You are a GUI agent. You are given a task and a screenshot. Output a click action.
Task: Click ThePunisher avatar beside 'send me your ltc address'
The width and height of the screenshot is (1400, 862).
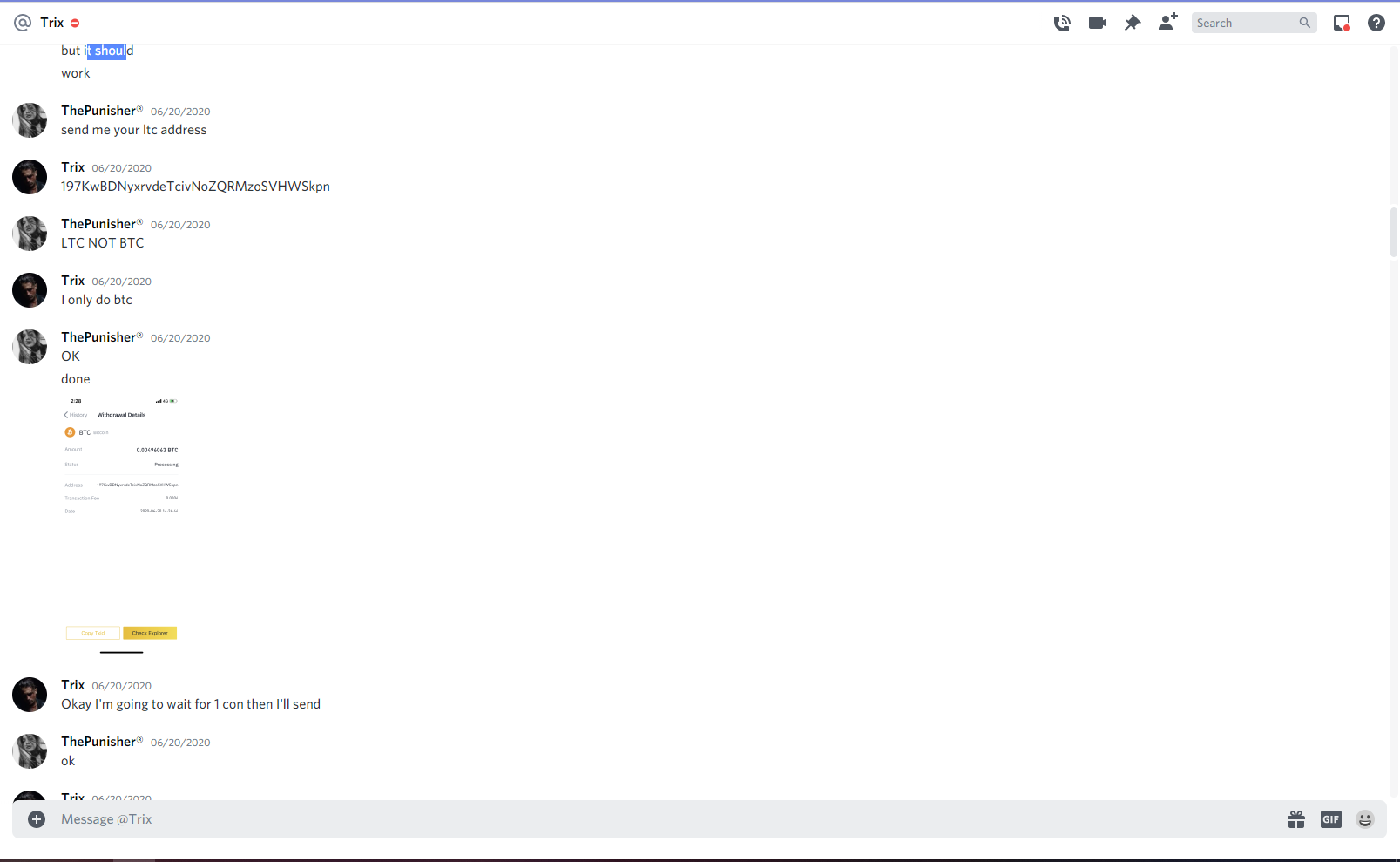pos(30,120)
